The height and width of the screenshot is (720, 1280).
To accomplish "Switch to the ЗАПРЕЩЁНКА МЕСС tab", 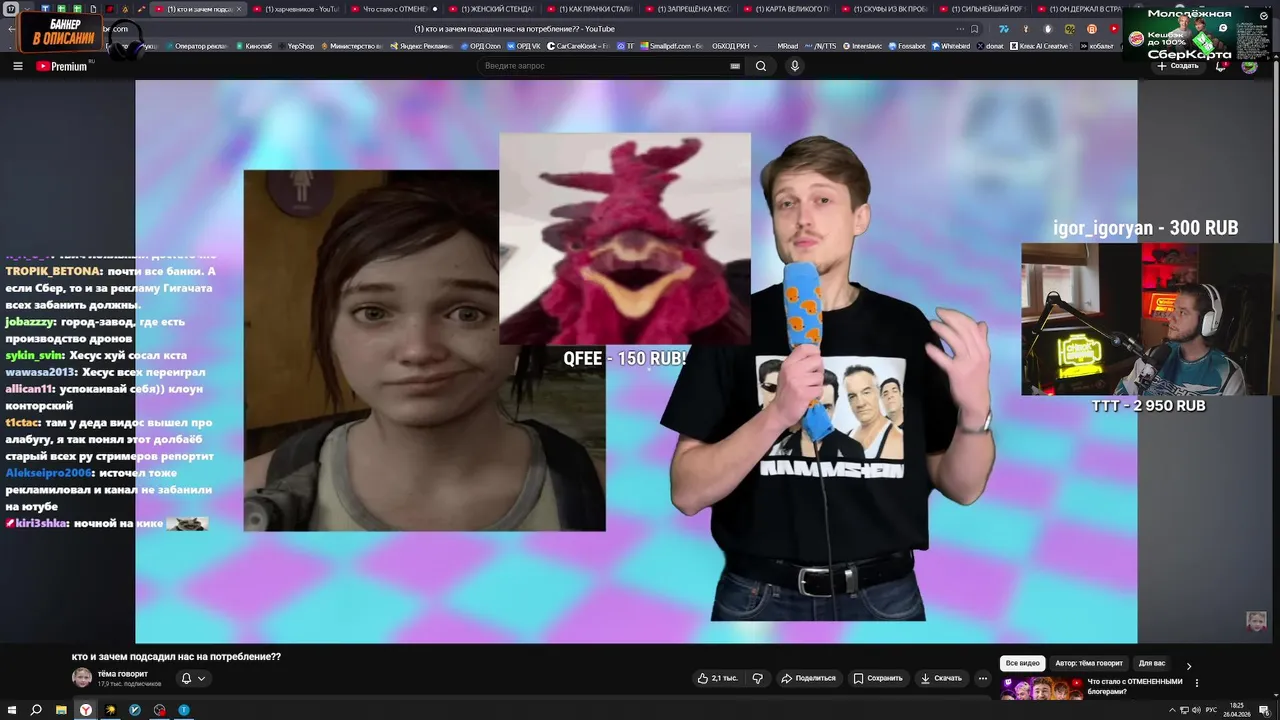I will [688, 9].
